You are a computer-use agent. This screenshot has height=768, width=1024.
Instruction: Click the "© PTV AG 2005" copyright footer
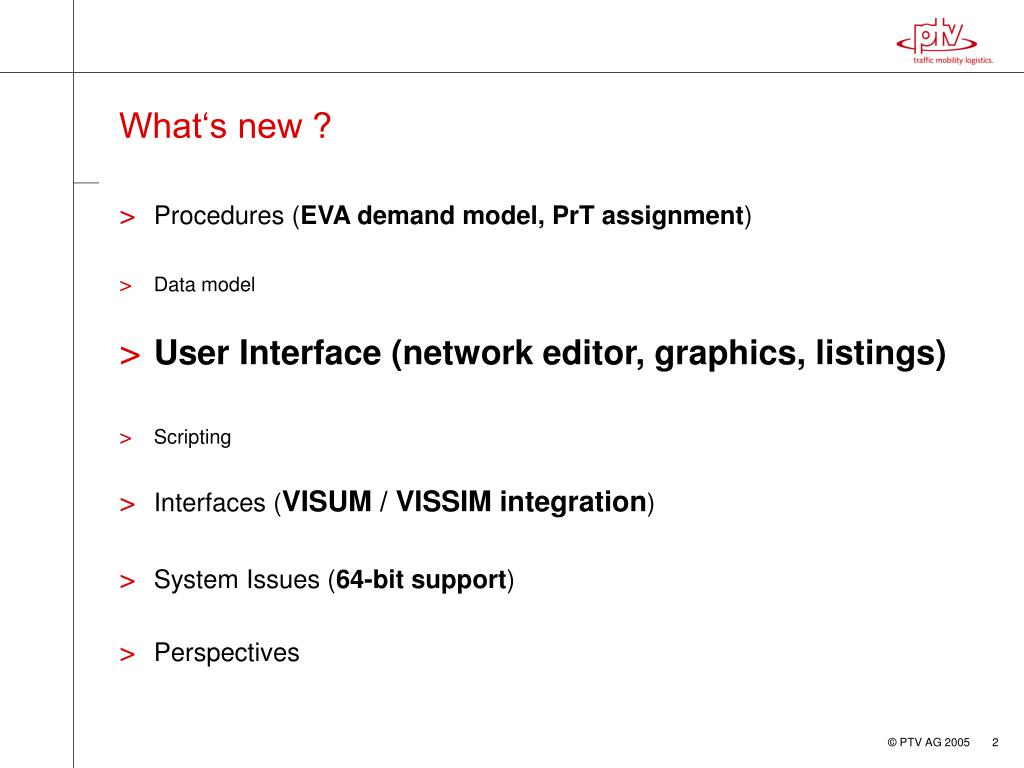929,743
